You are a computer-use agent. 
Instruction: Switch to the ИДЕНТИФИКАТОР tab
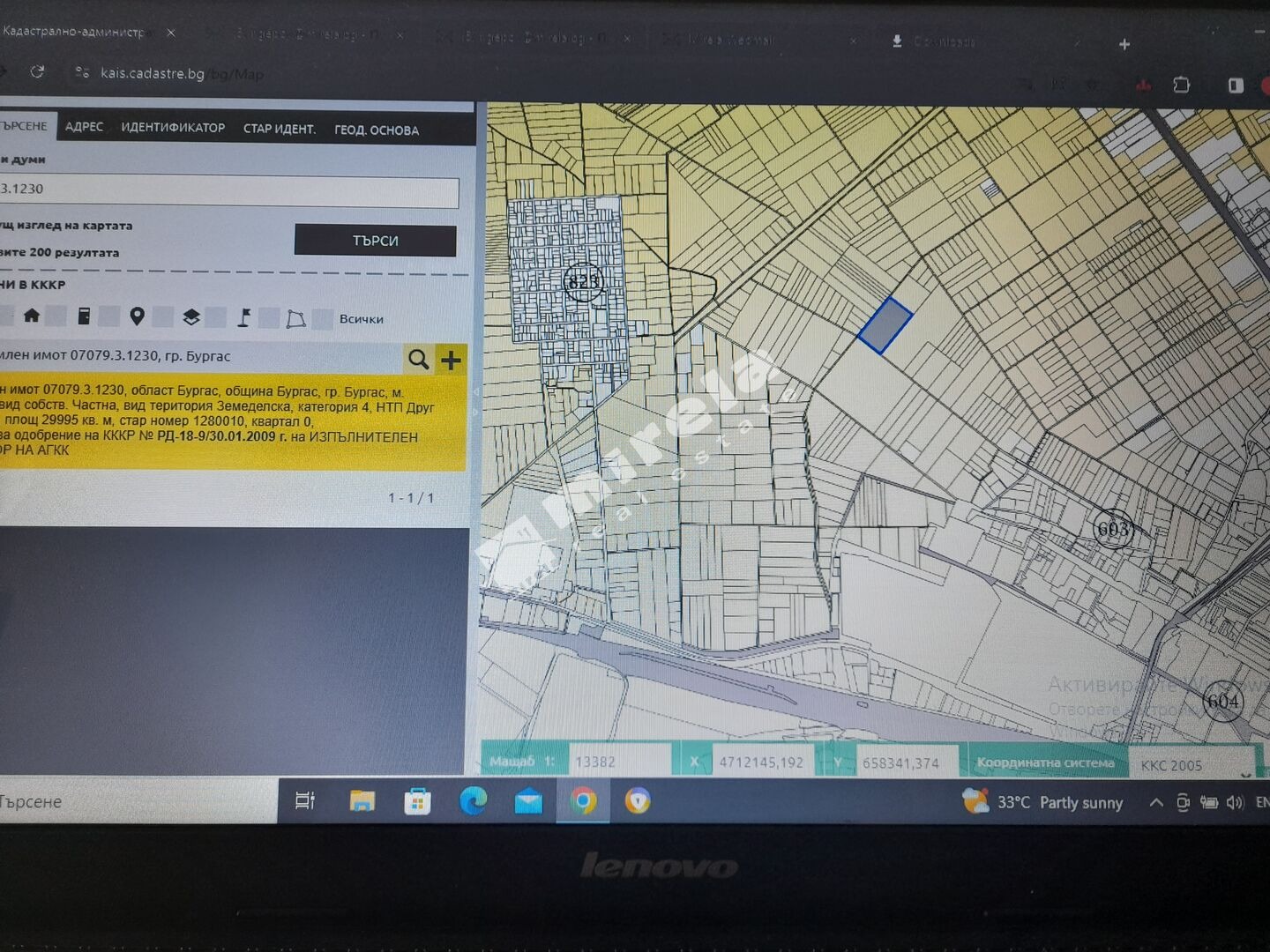tap(173, 128)
